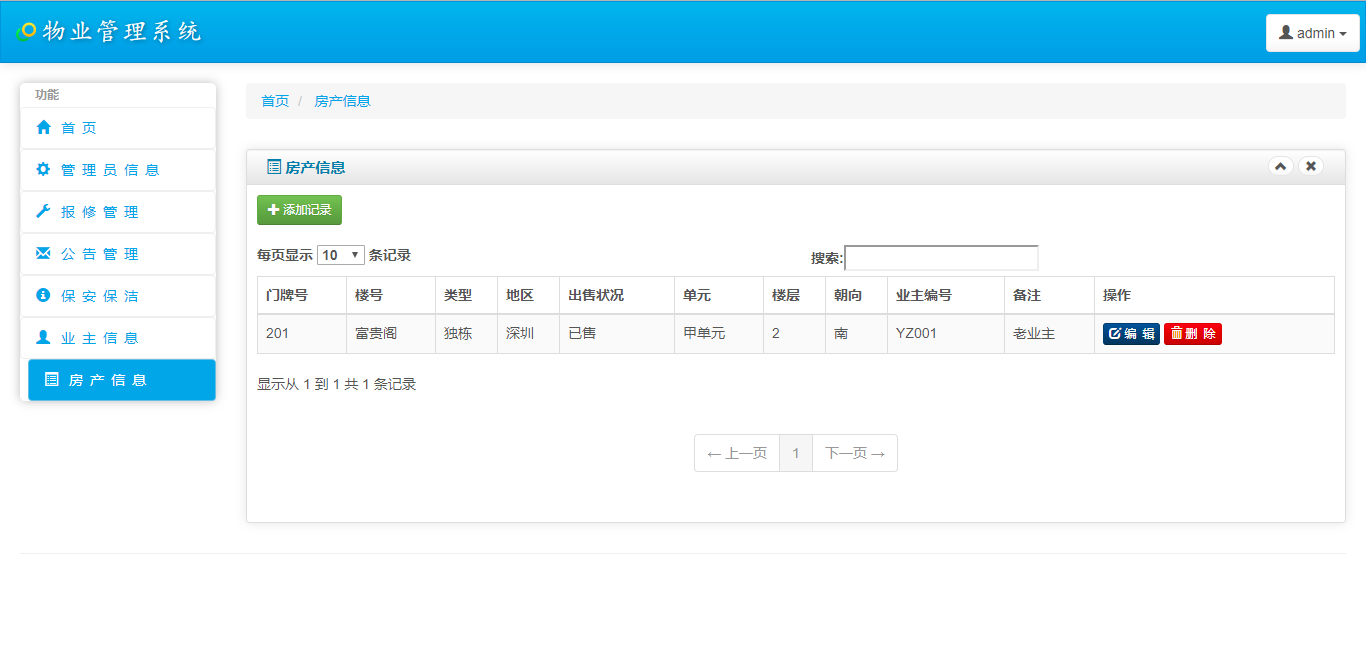This screenshot has height=656, width=1366.
Task: Go to previous page with 上一页
Action: [x=737, y=453]
